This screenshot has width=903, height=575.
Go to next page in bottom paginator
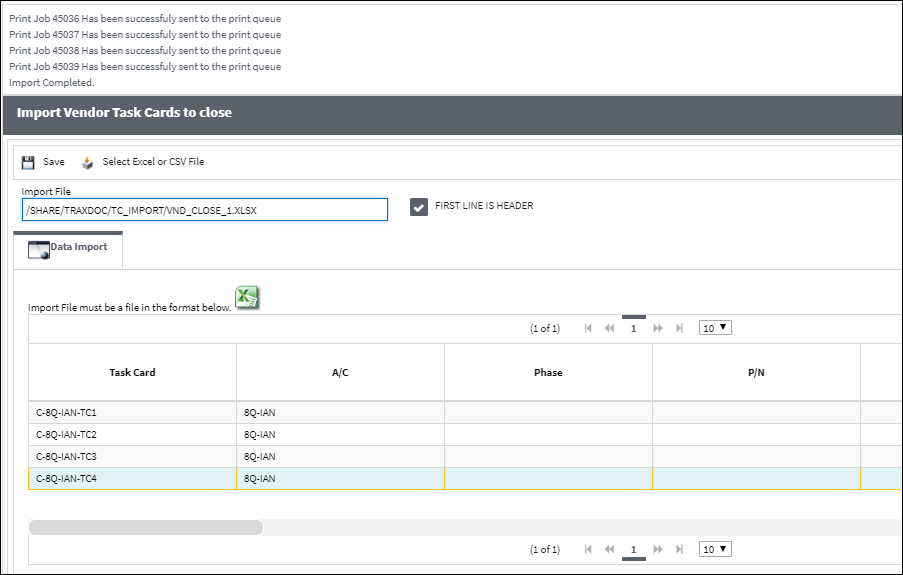tap(658, 549)
